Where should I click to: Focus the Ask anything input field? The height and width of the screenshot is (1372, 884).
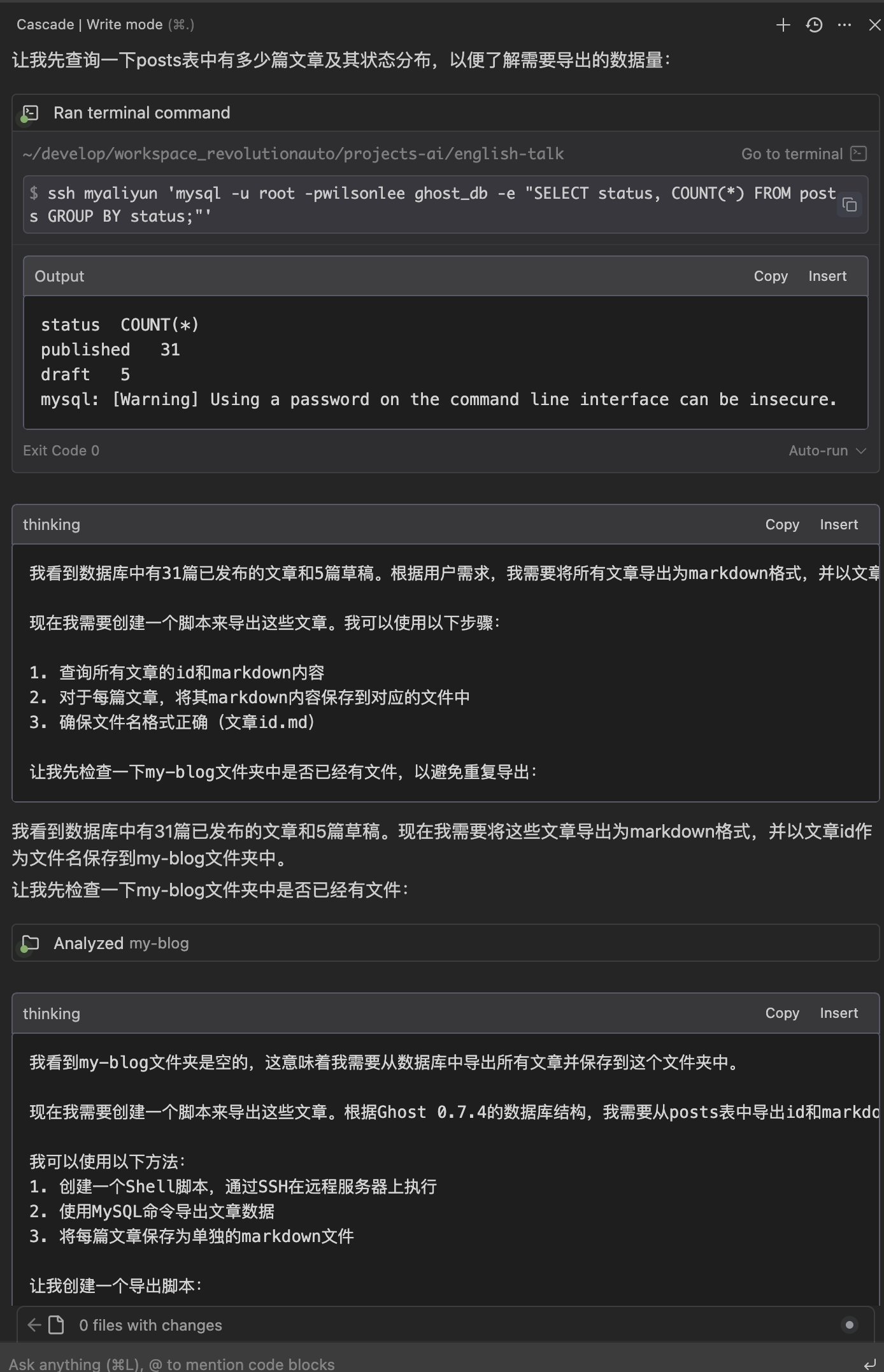click(427, 1364)
